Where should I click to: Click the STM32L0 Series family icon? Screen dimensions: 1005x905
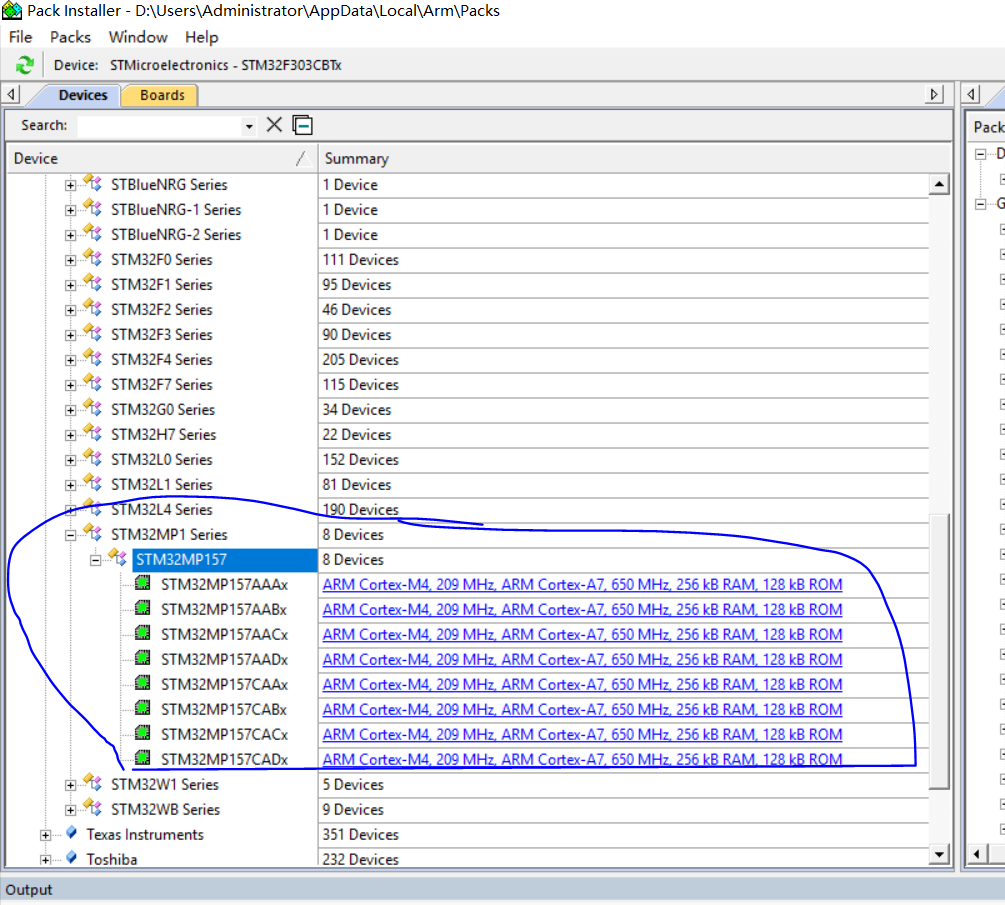point(93,458)
